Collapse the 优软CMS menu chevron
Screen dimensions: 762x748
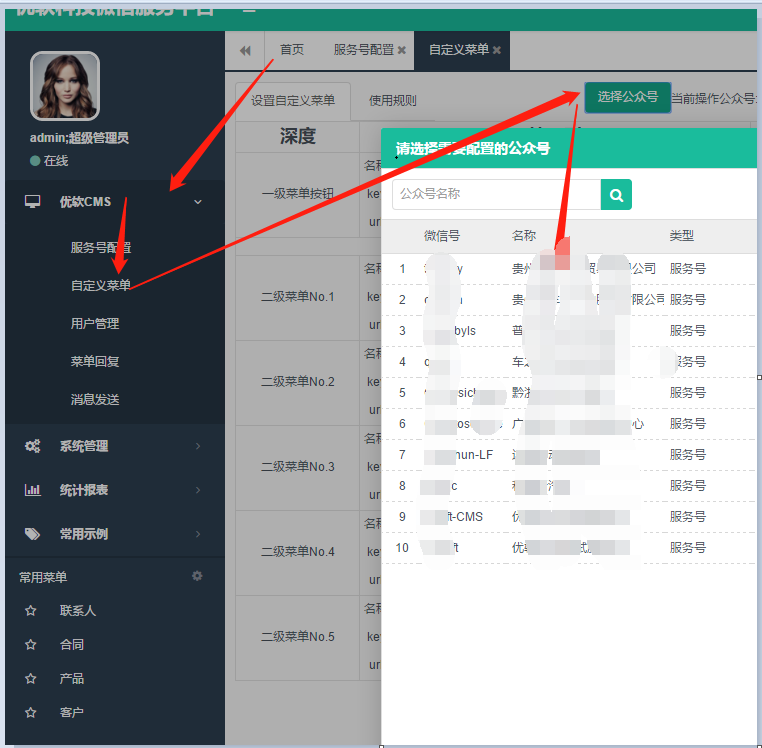198,202
